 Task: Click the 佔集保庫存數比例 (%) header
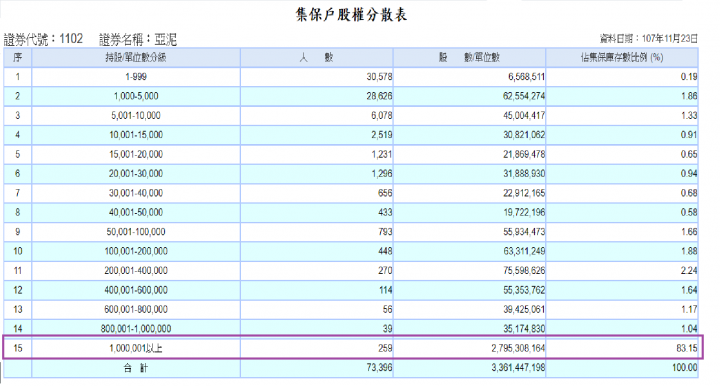(x=622, y=57)
